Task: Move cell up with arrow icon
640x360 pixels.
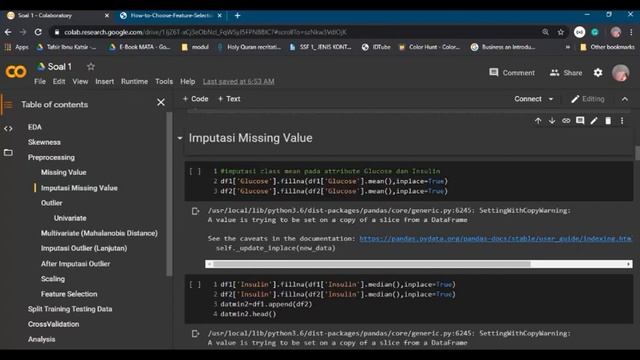Action: click(538, 121)
